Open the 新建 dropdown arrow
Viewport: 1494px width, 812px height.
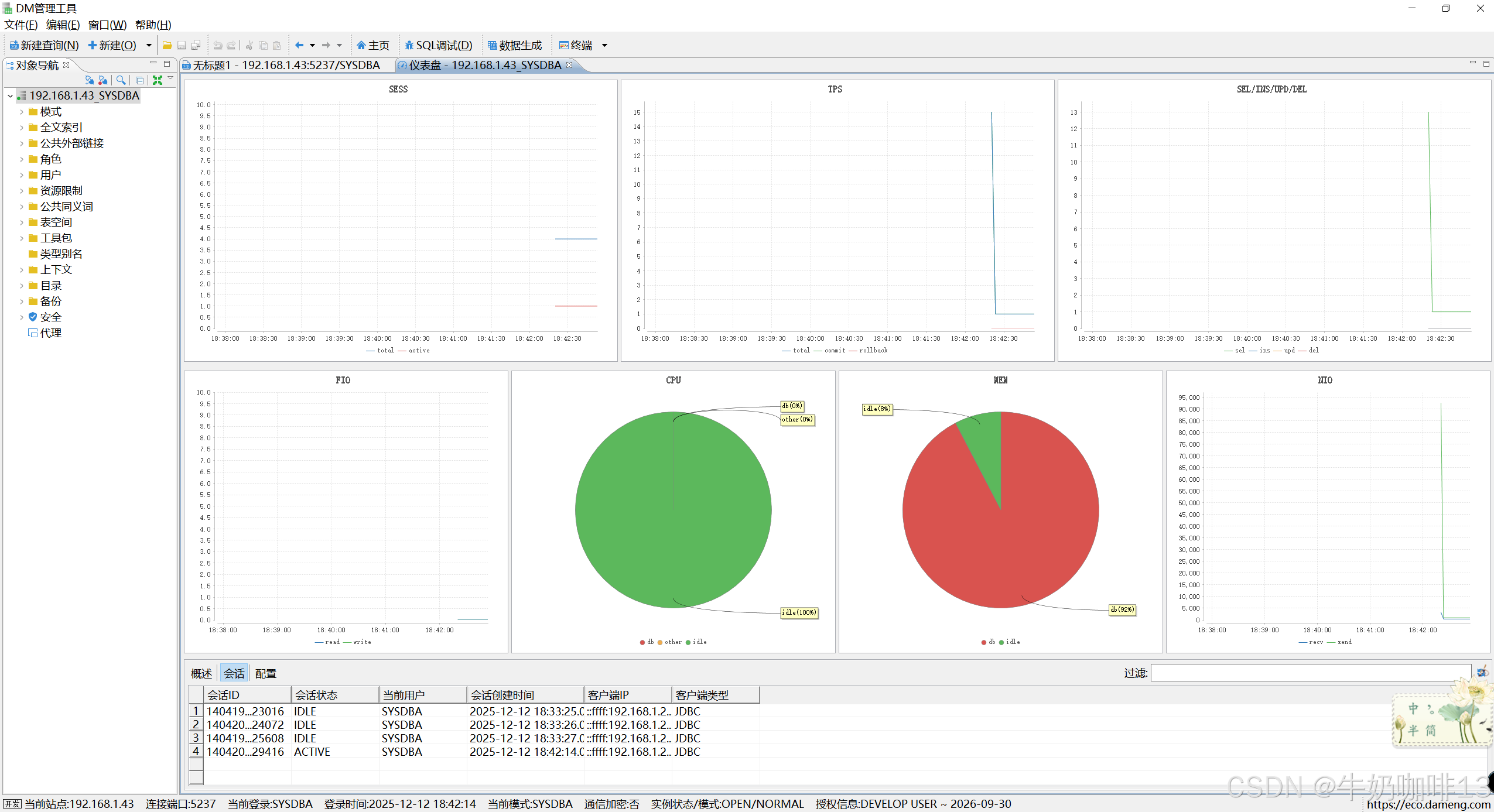[x=149, y=45]
